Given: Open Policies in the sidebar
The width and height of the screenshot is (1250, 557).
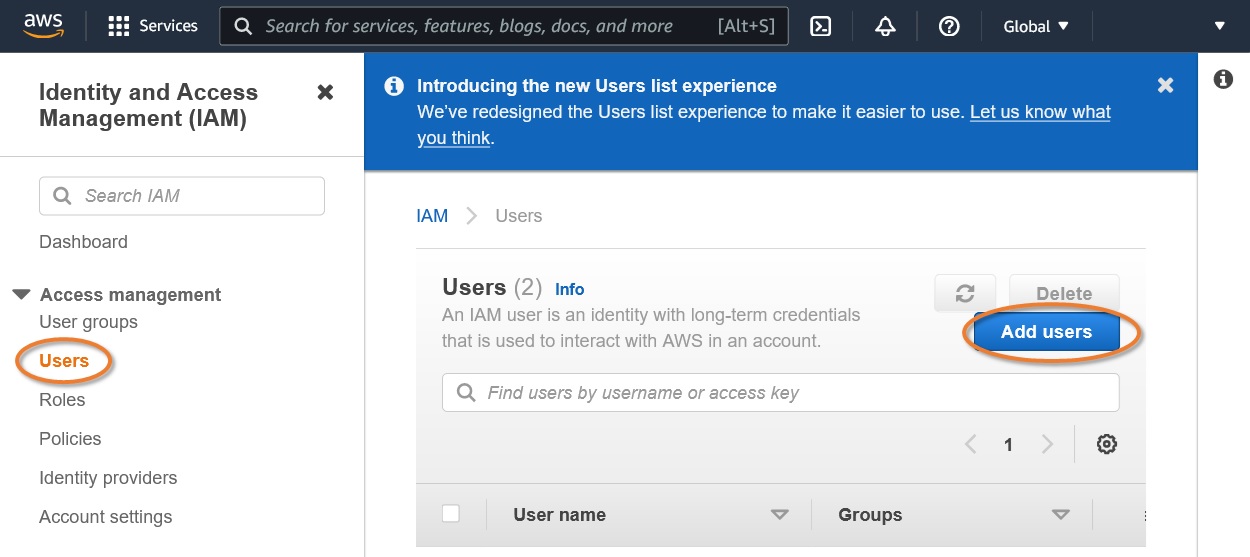Looking at the screenshot, I should click(x=70, y=439).
